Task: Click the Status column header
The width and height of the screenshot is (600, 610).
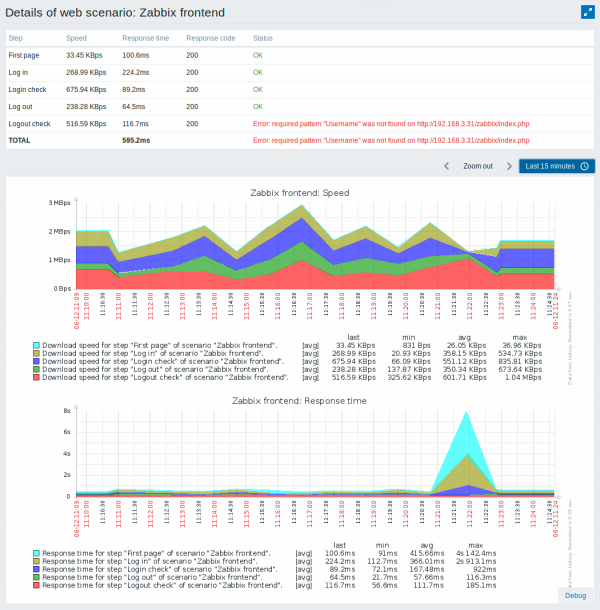Action: click(263, 37)
